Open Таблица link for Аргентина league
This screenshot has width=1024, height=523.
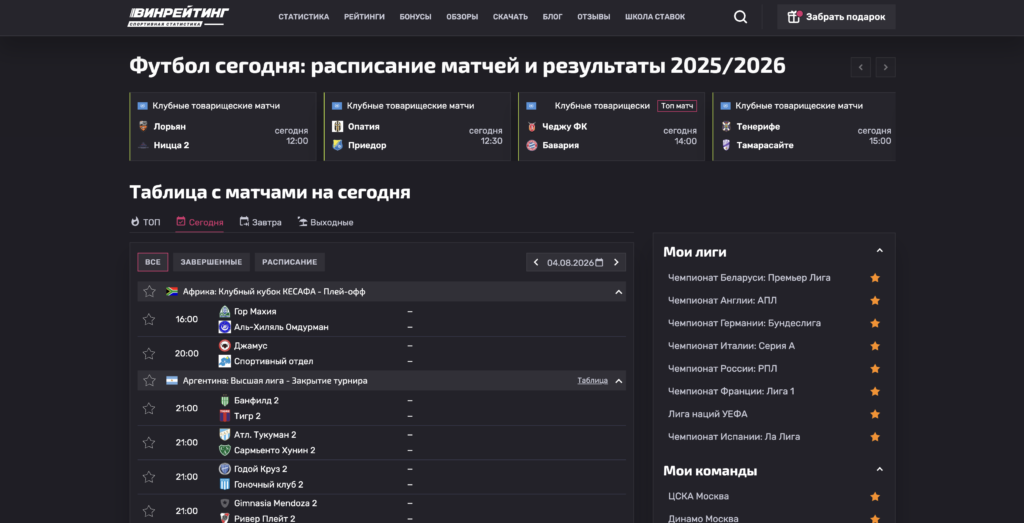point(592,381)
